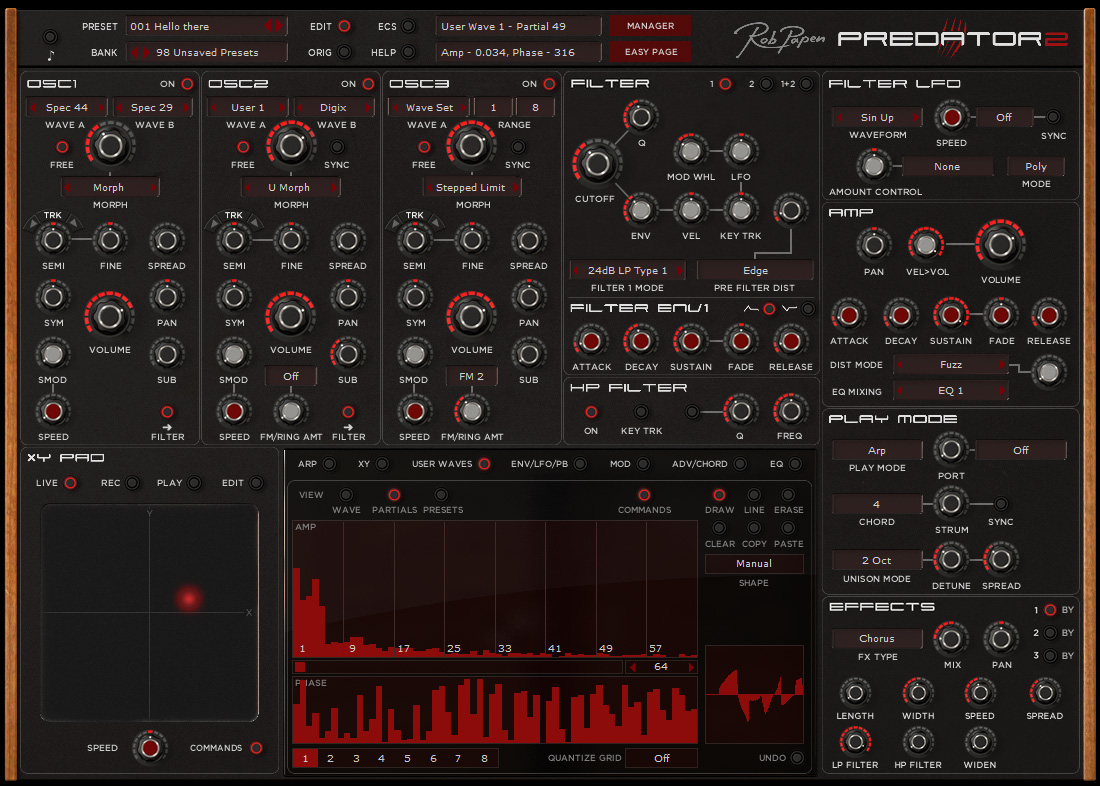Viewport: 1100px width, 786px height.
Task: Click the EASY PAGE button
Action: (649, 51)
